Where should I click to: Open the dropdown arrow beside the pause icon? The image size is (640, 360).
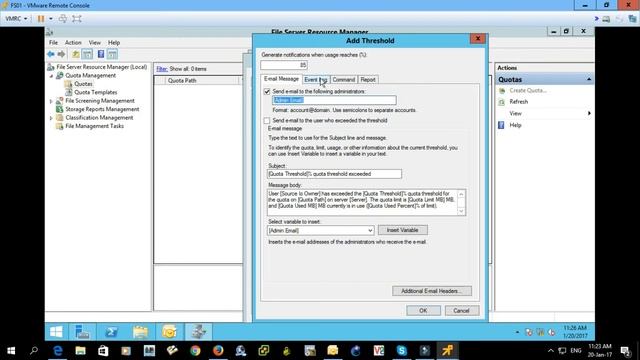pos(51,18)
